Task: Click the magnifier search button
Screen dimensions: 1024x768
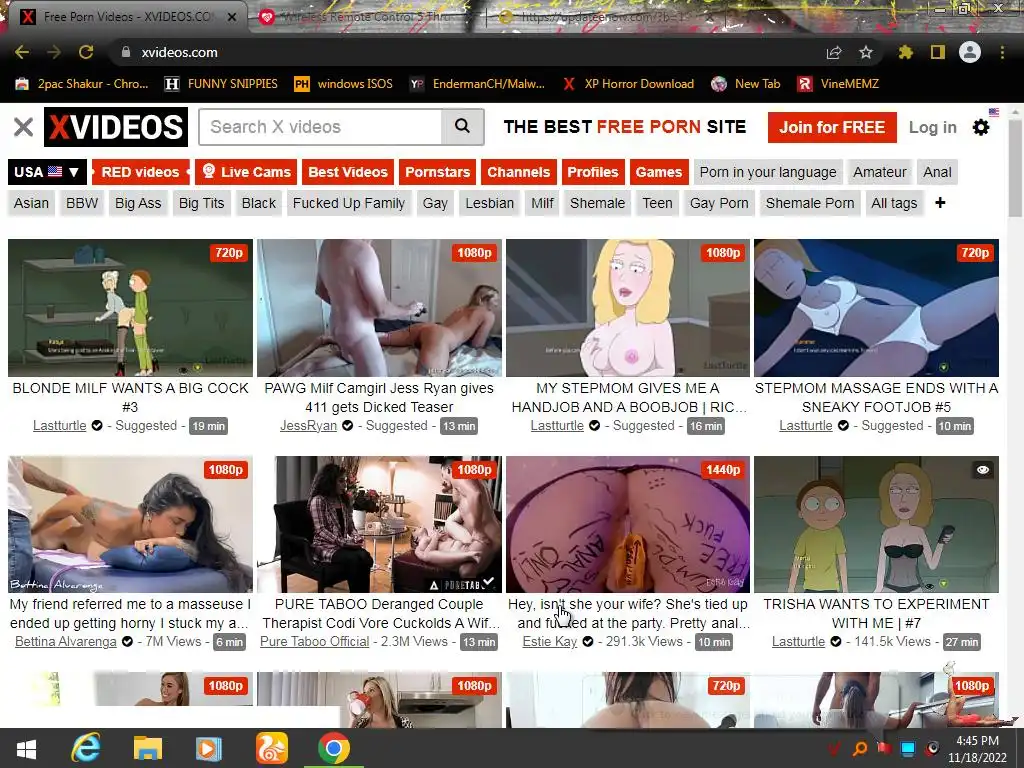Action: [x=462, y=127]
